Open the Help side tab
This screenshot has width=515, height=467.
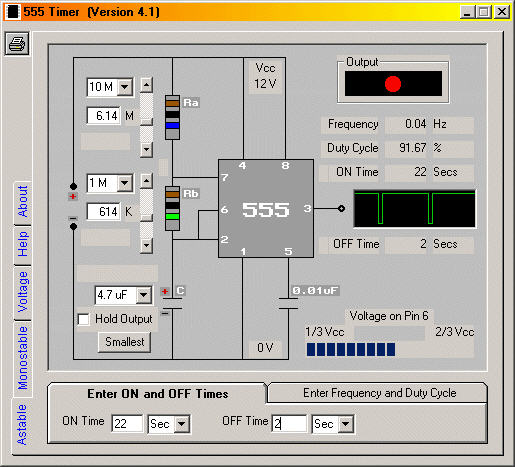click(23, 244)
